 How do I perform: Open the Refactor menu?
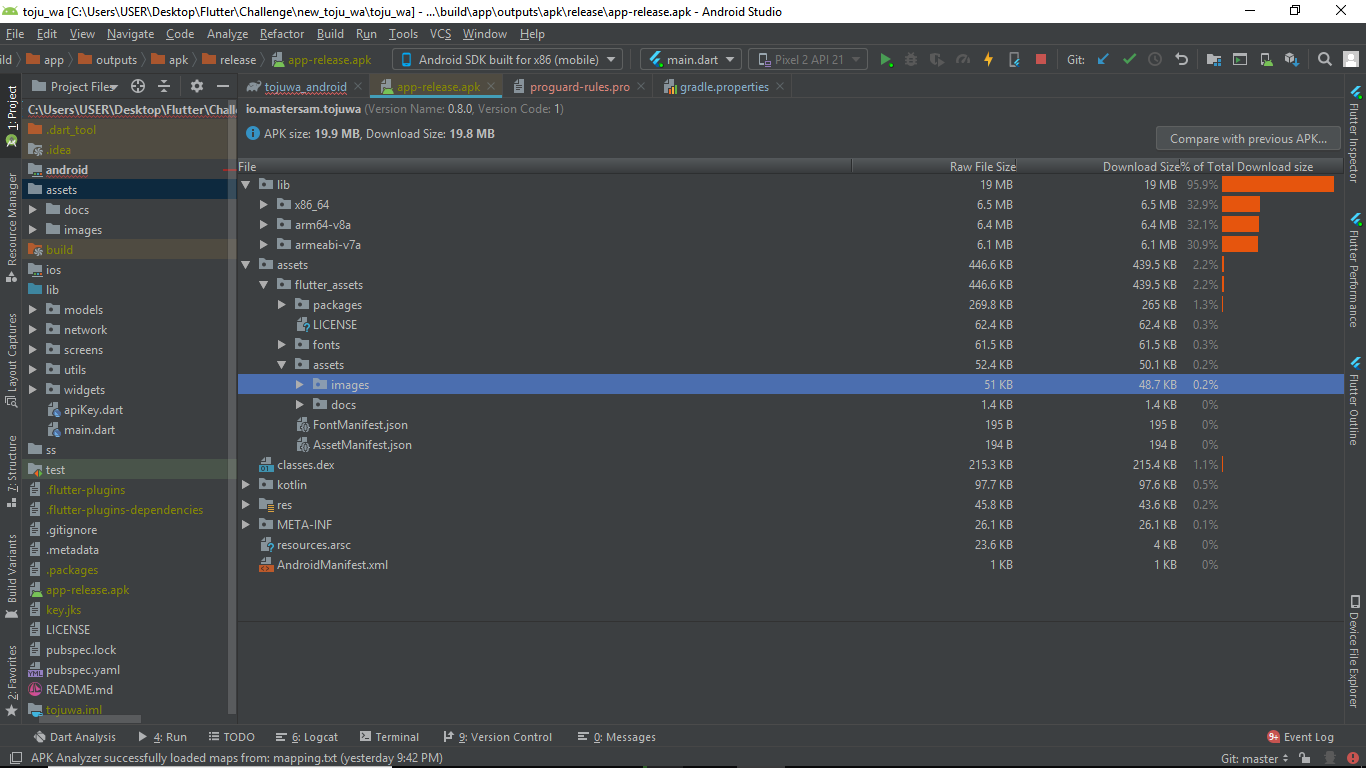click(x=282, y=34)
